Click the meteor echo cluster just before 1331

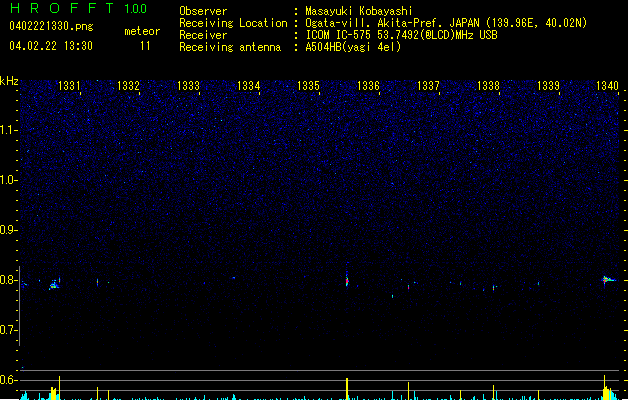tap(55, 284)
